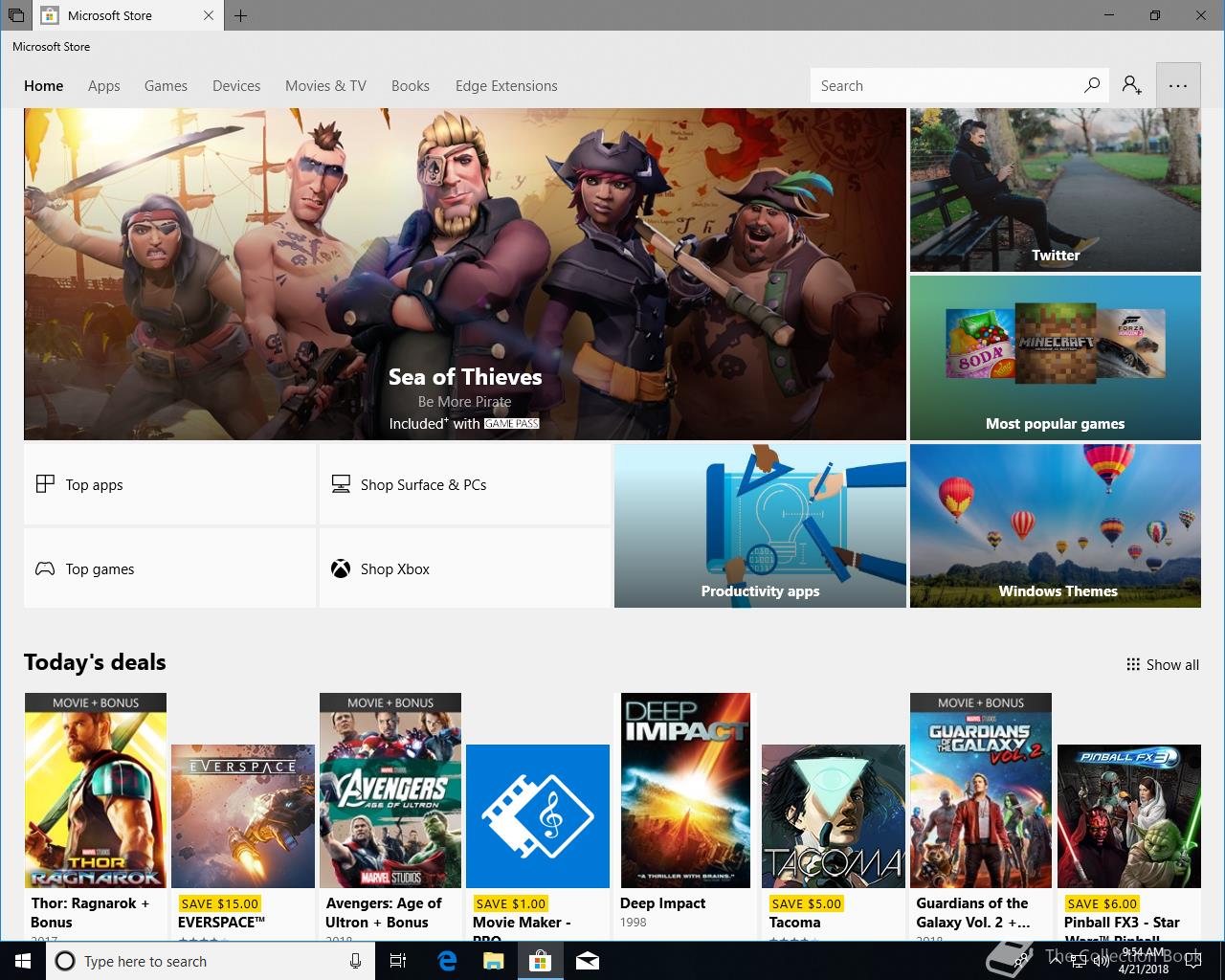
Task: Open the Shop Xbox button
Action: point(464,568)
